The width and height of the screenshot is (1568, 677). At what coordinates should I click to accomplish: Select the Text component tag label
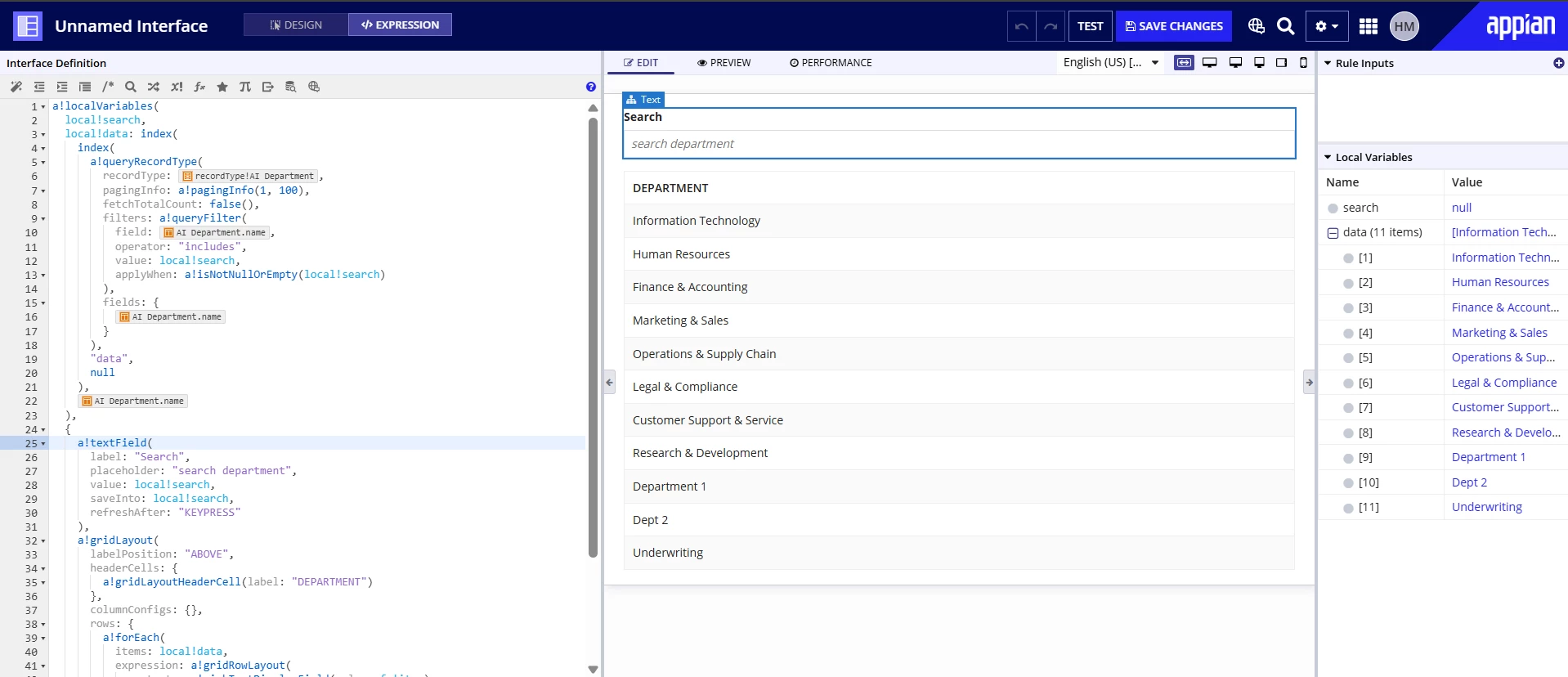pyautogui.click(x=643, y=100)
